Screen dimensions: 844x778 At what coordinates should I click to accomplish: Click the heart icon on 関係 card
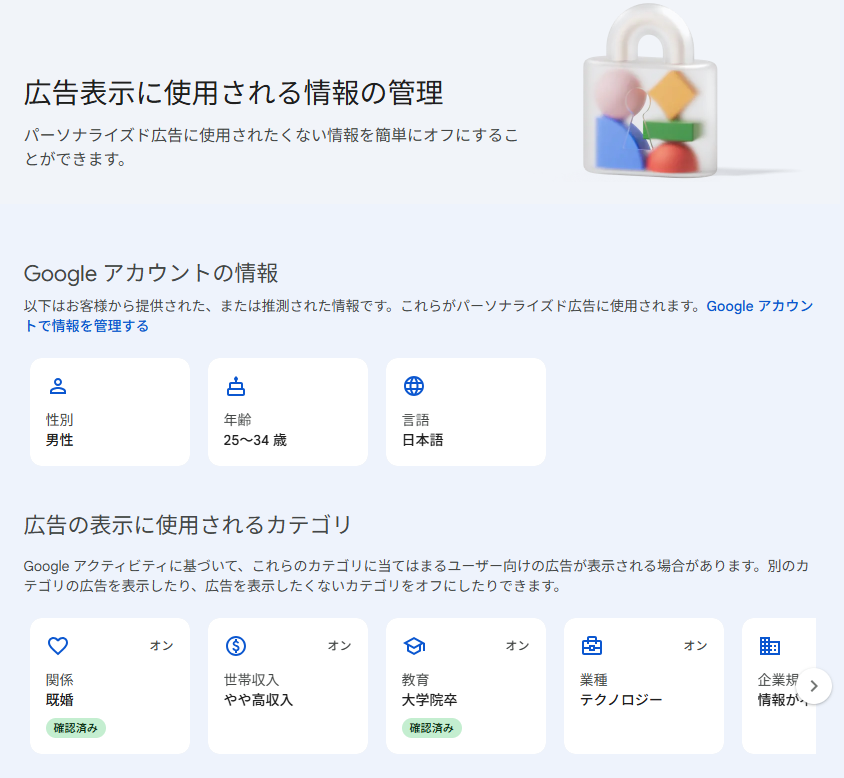click(58, 646)
